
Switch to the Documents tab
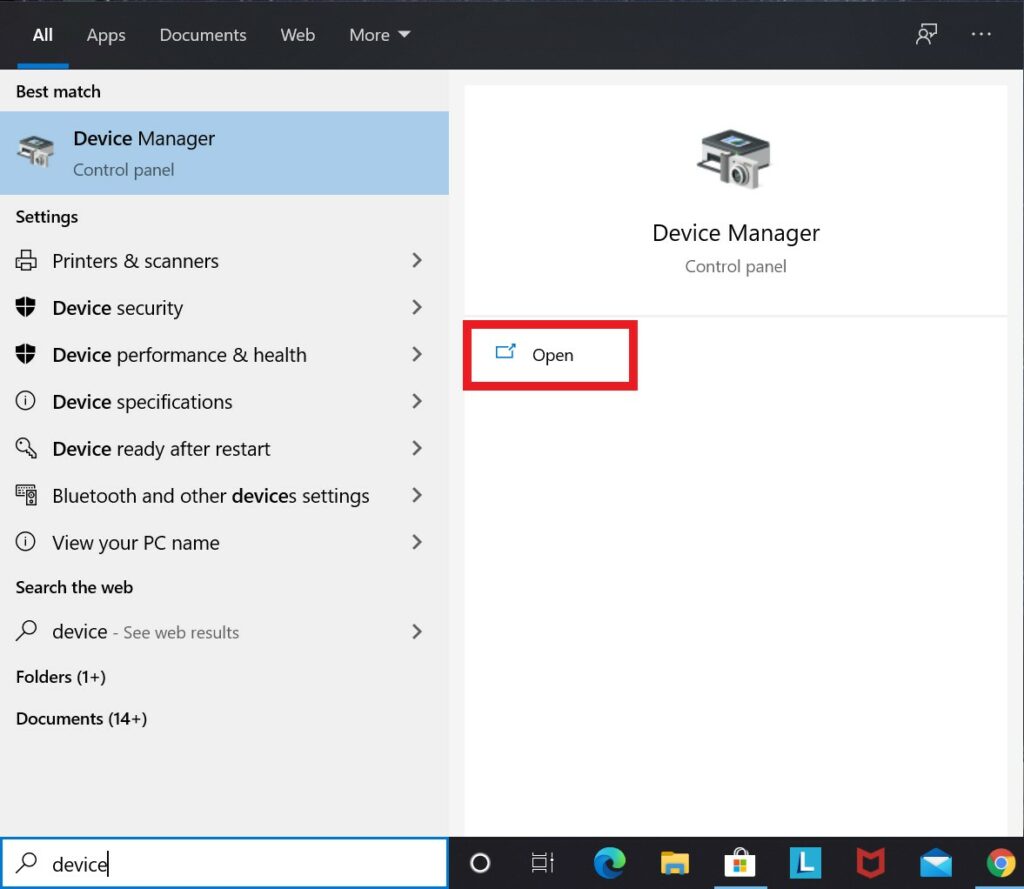[x=203, y=35]
